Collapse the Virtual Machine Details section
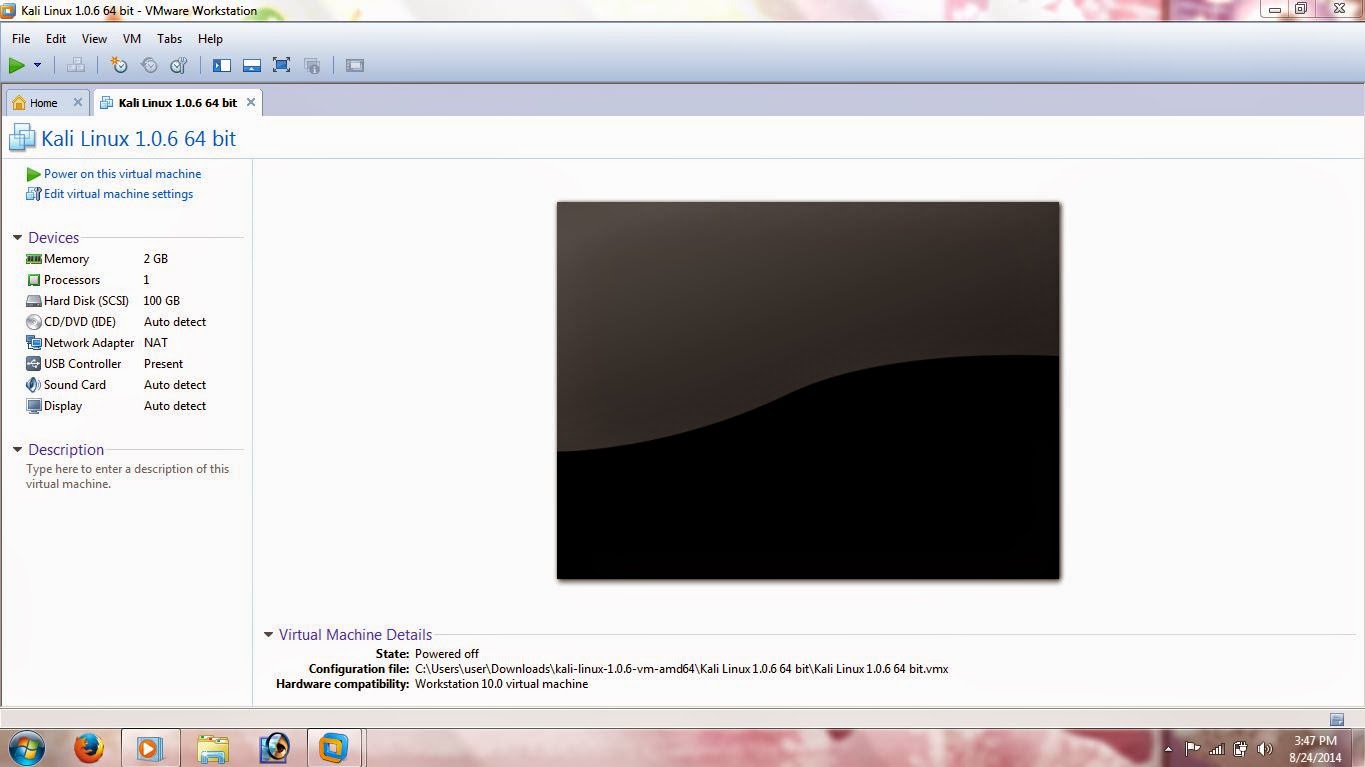Screen dimensions: 1365x767 pos(268,633)
